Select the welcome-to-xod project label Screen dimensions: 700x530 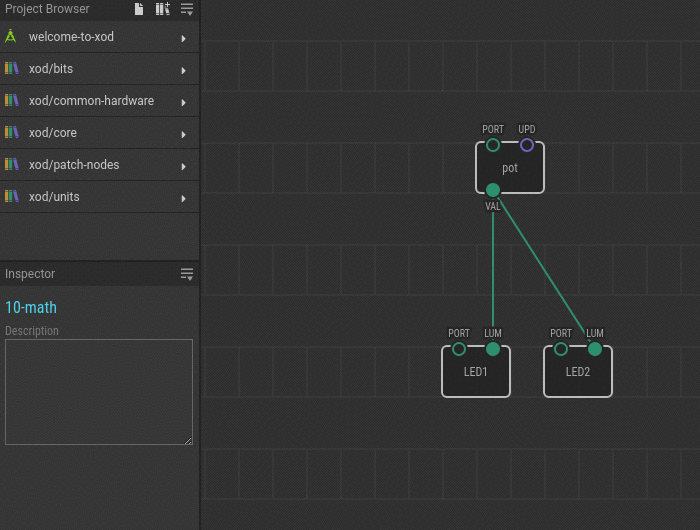pyautogui.click(x=71, y=37)
